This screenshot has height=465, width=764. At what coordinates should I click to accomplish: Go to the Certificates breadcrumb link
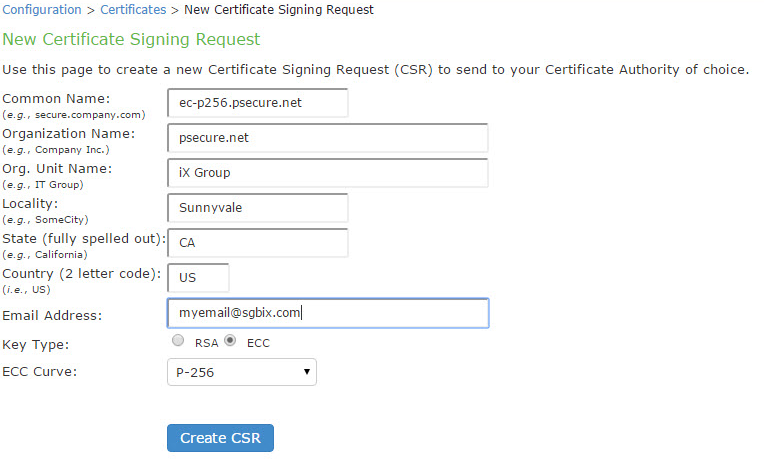[x=134, y=10]
